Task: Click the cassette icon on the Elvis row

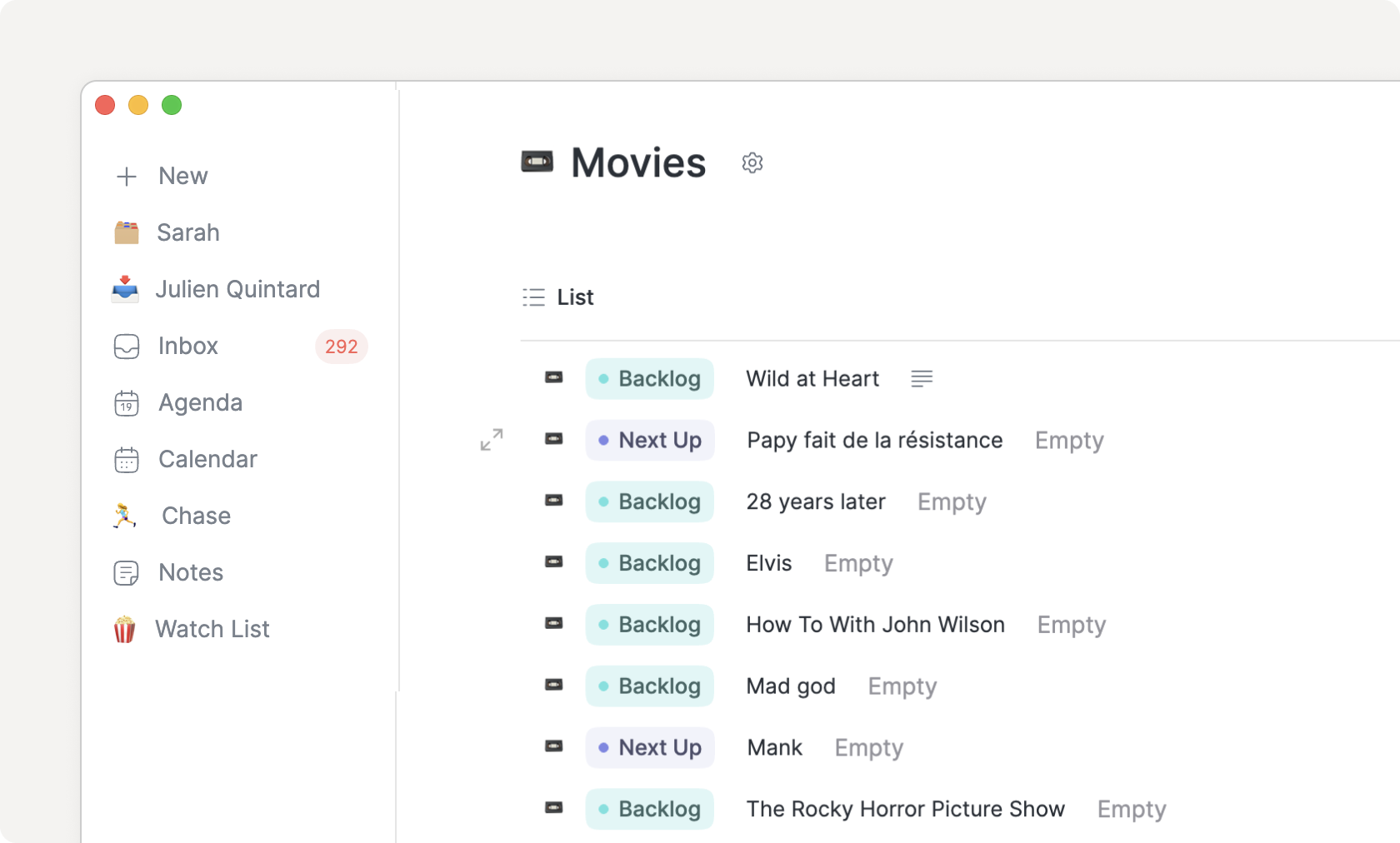Action: [553, 562]
